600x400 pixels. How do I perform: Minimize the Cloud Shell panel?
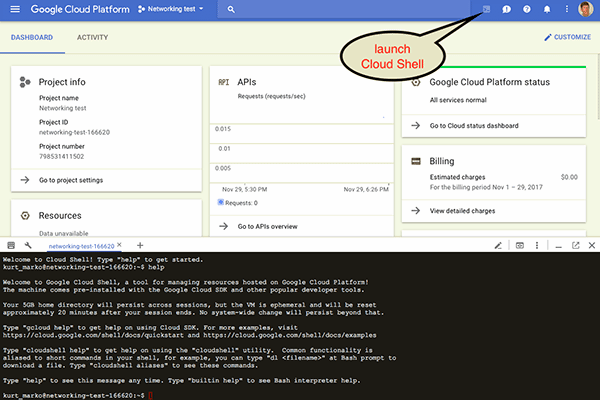pos(559,246)
